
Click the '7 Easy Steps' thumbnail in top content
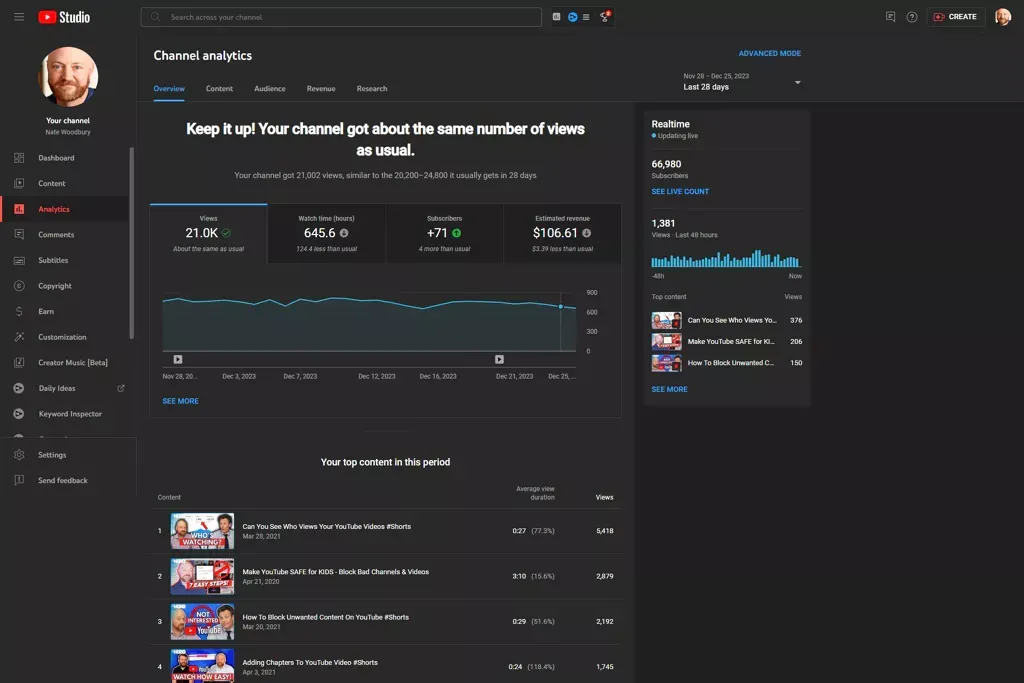(202, 577)
